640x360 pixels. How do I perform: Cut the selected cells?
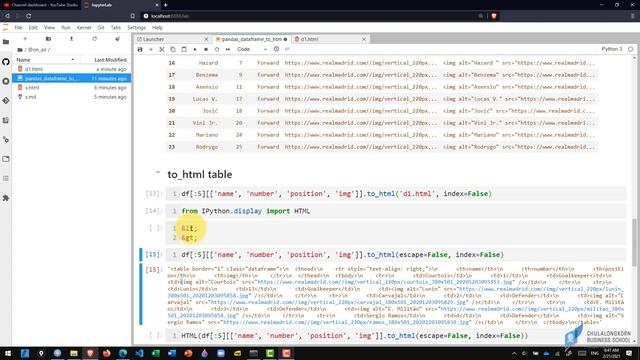(x=162, y=49)
